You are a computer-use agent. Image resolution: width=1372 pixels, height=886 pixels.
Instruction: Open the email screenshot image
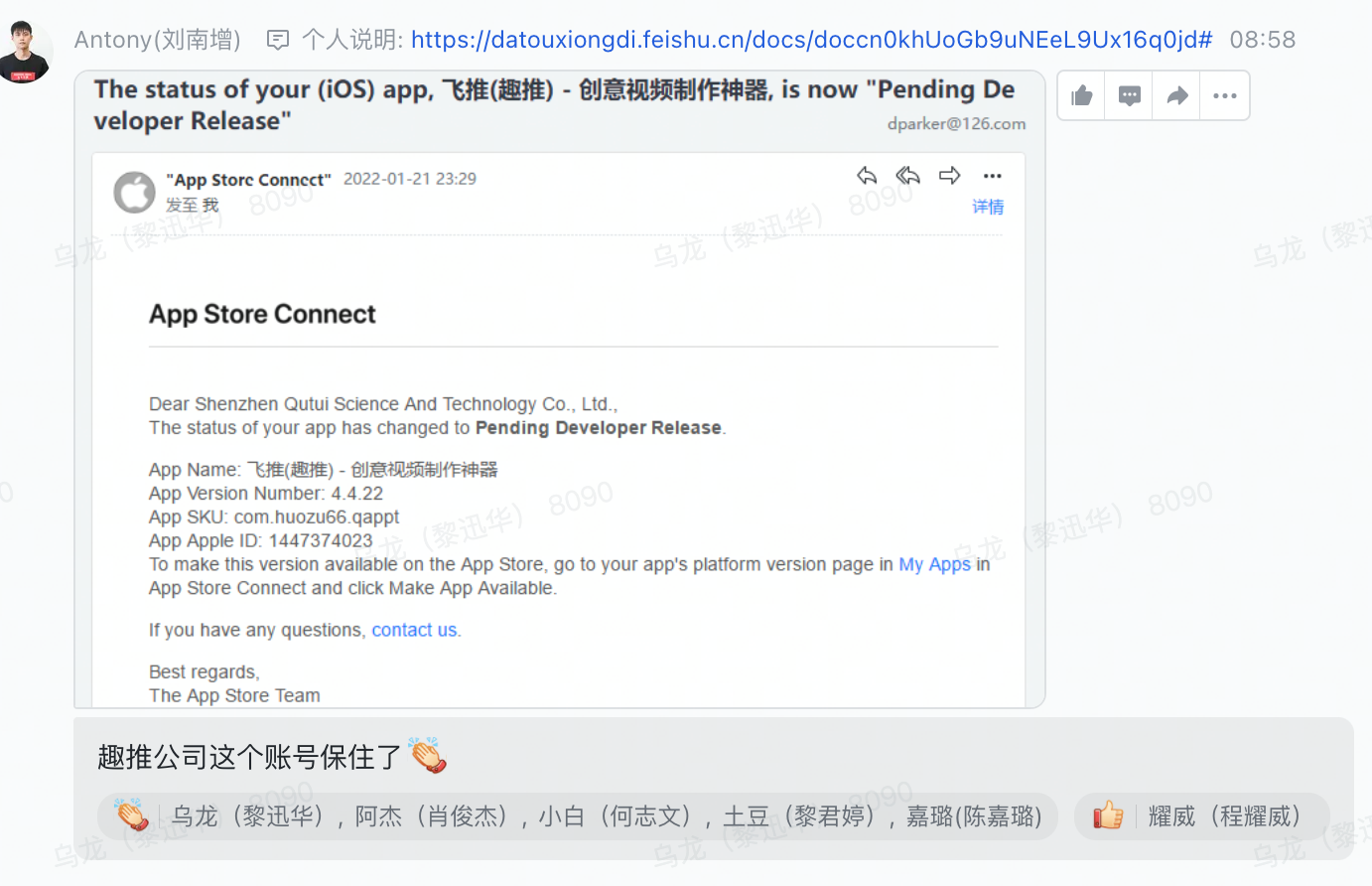559,389
